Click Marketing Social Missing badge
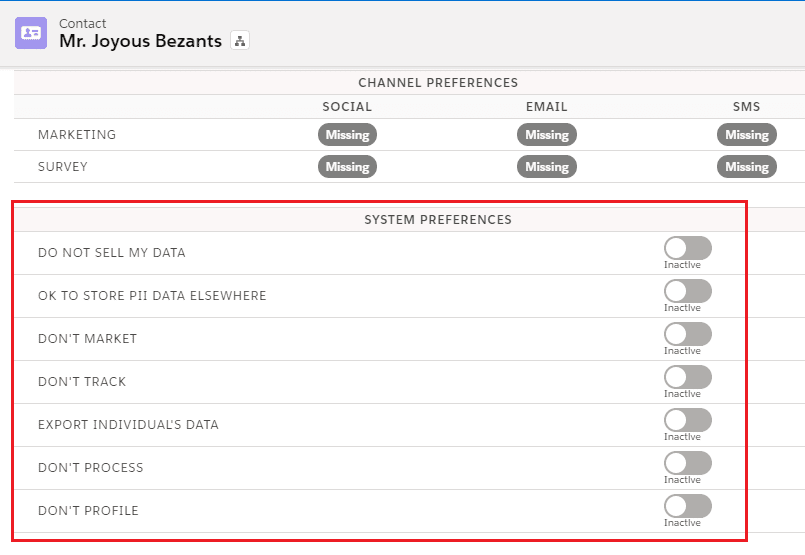 click(x=347, y=135)
